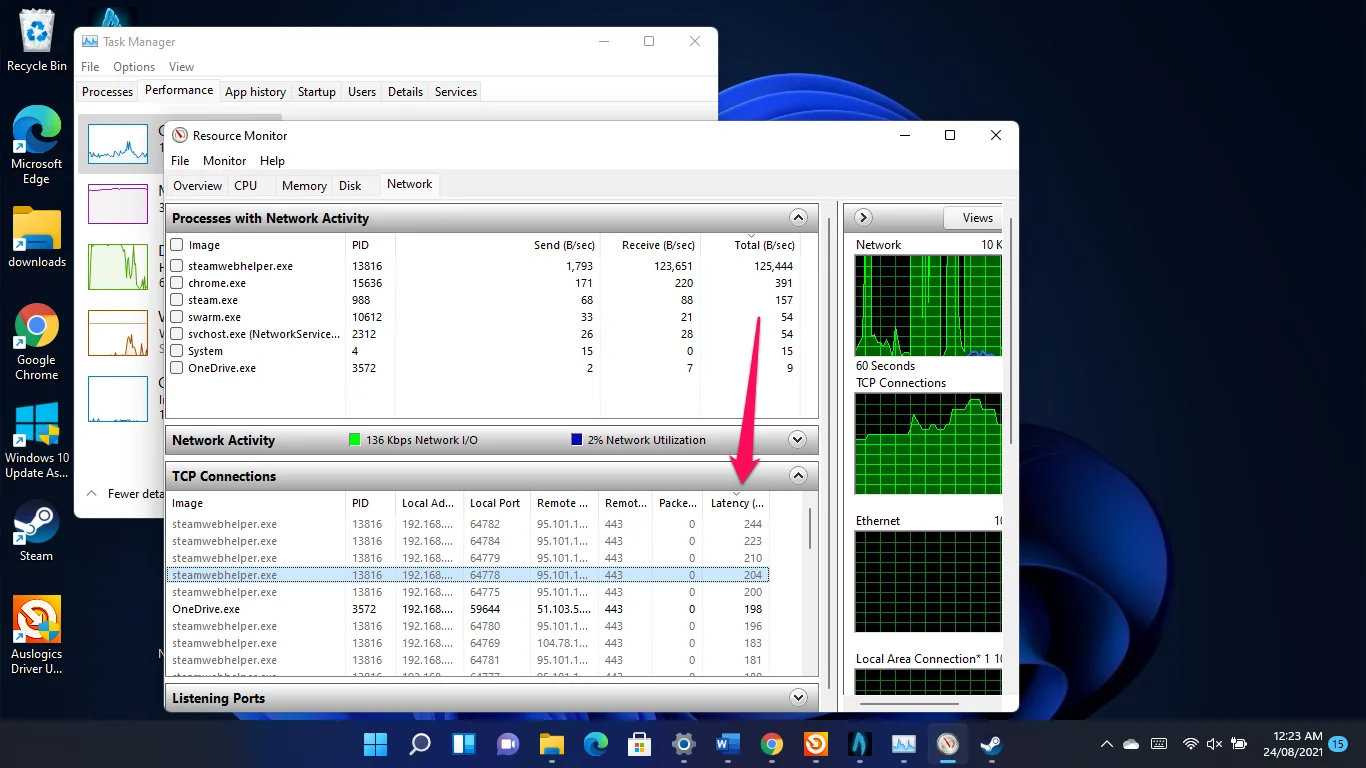Switch to Resource Monitor Memory tab
The image size is (1366, 768).
[x=304, y=185]
